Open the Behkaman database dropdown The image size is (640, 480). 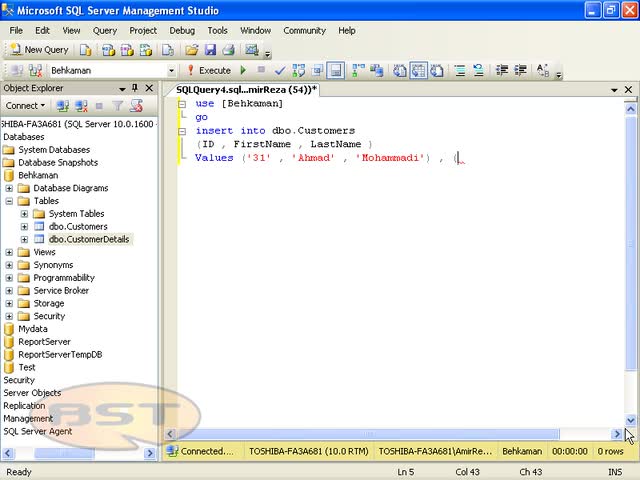click(x=171, y=71)
